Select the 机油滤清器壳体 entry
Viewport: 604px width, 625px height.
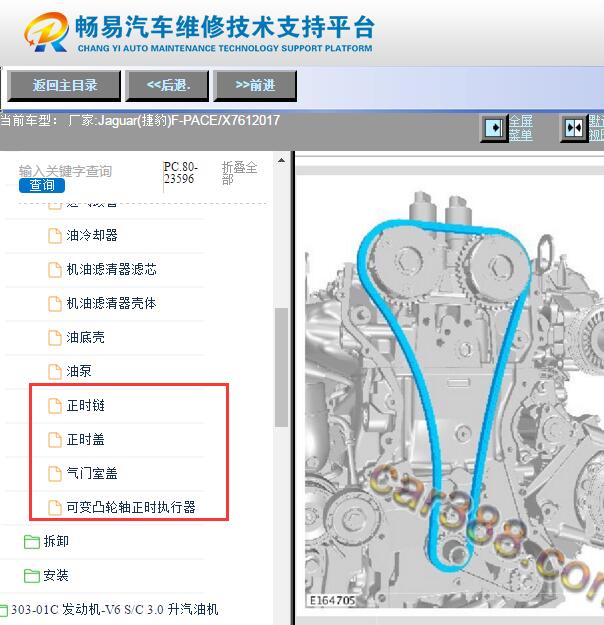(111, 303)
